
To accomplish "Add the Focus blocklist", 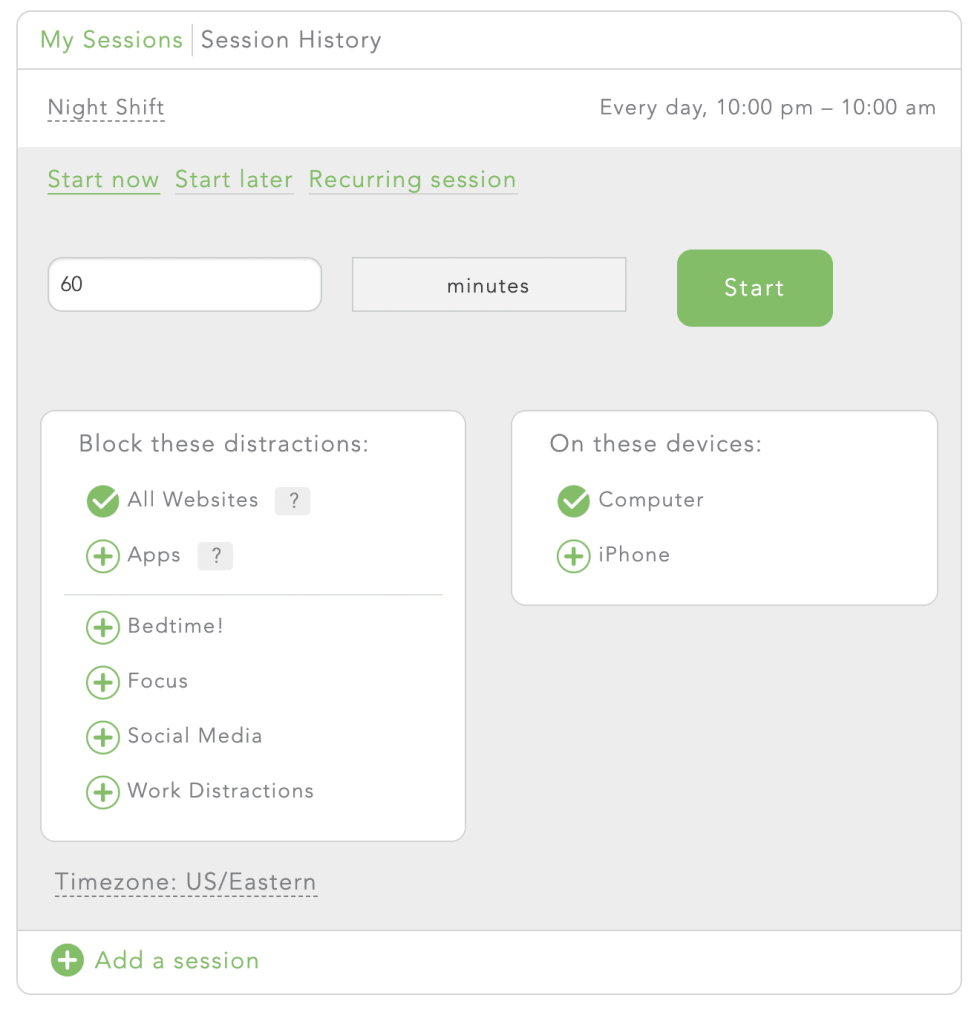I will point(103,682).
